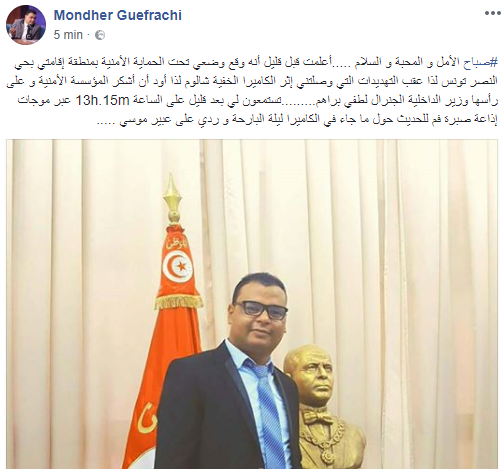Open the attached post photo
This screenshot has width=503, height=469.
(252, 304)
